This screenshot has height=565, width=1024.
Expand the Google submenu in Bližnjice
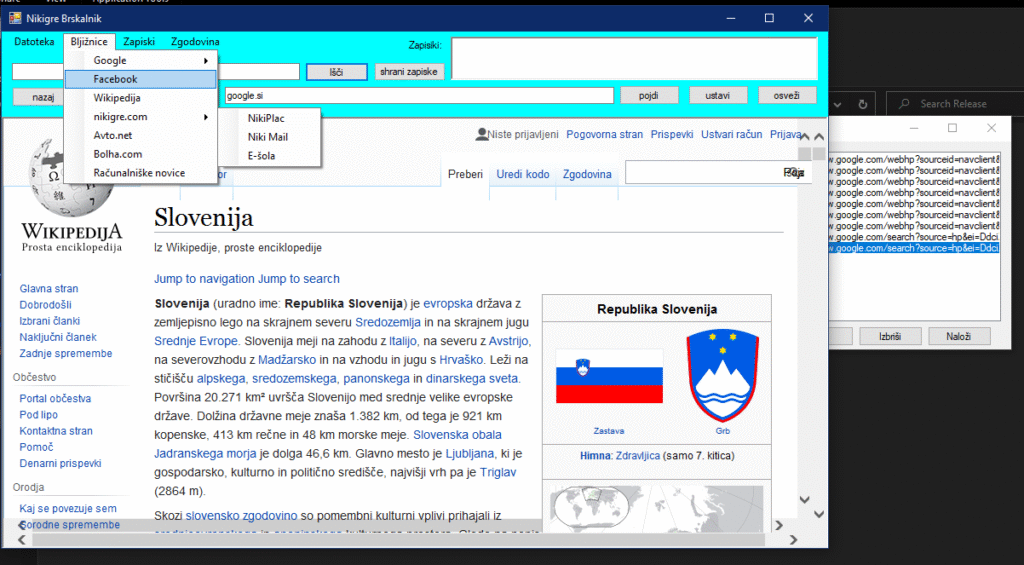pyautogui.click(x=140, y=61)
